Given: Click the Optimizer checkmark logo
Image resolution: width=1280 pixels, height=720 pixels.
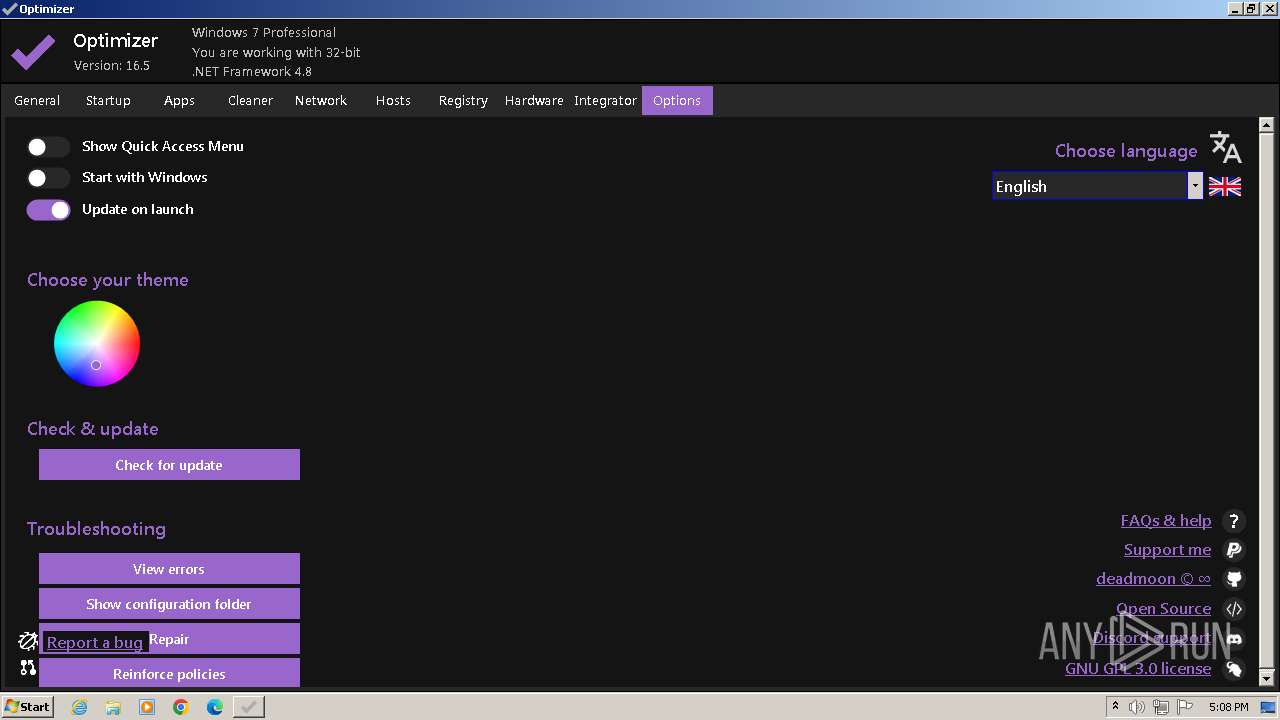Looking at the screenshot, I should [x=33, y=52].
